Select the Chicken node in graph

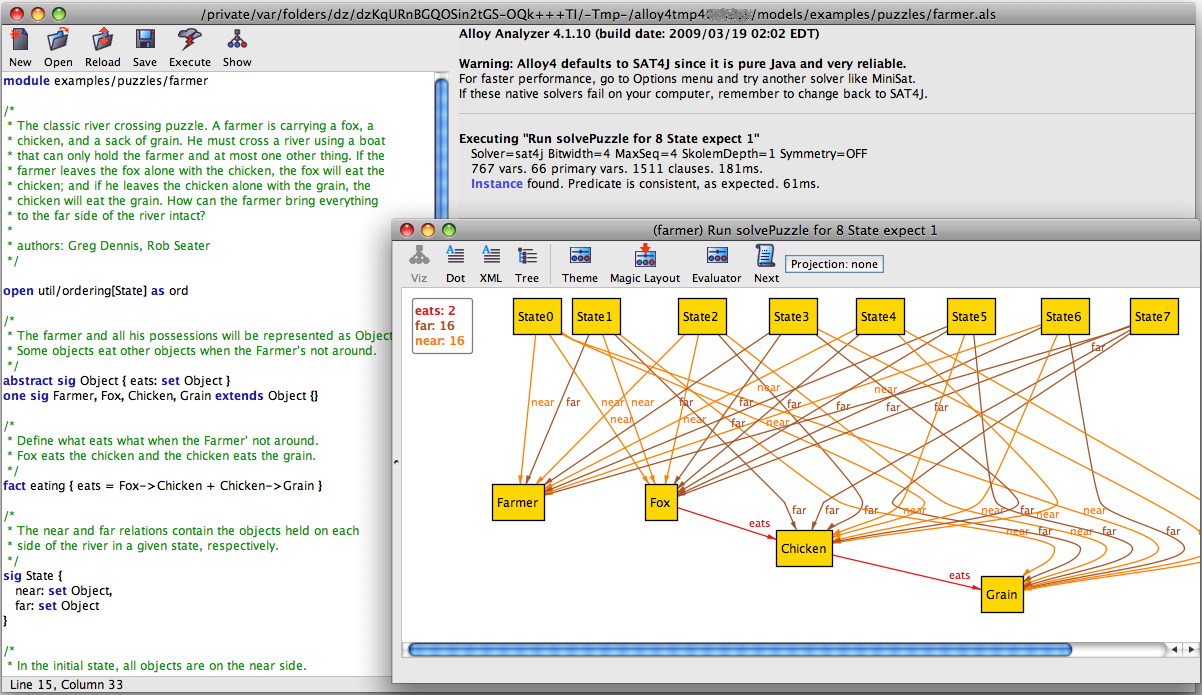(804, 548)
